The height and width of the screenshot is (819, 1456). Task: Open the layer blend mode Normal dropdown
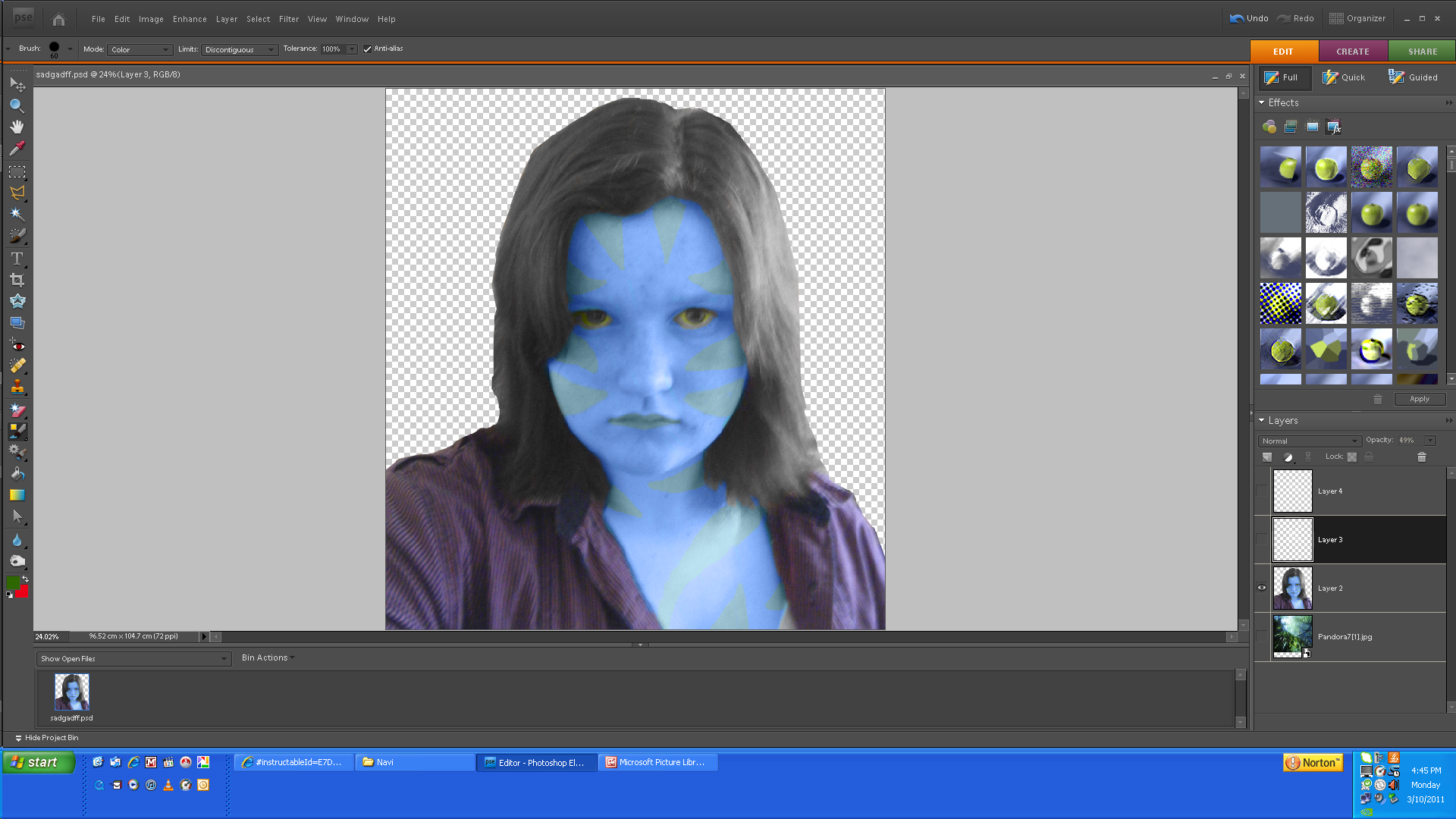coord(1309,441)
